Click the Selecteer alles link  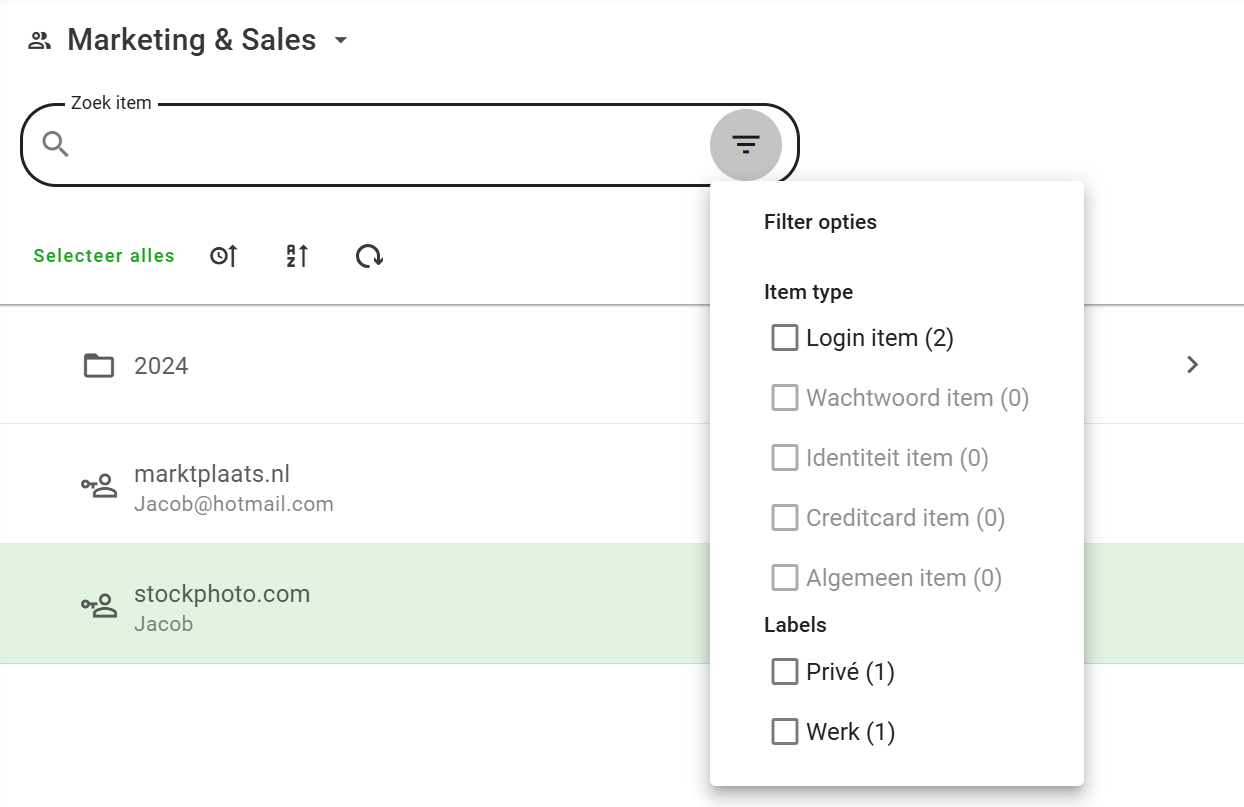[x=104, y=256]
